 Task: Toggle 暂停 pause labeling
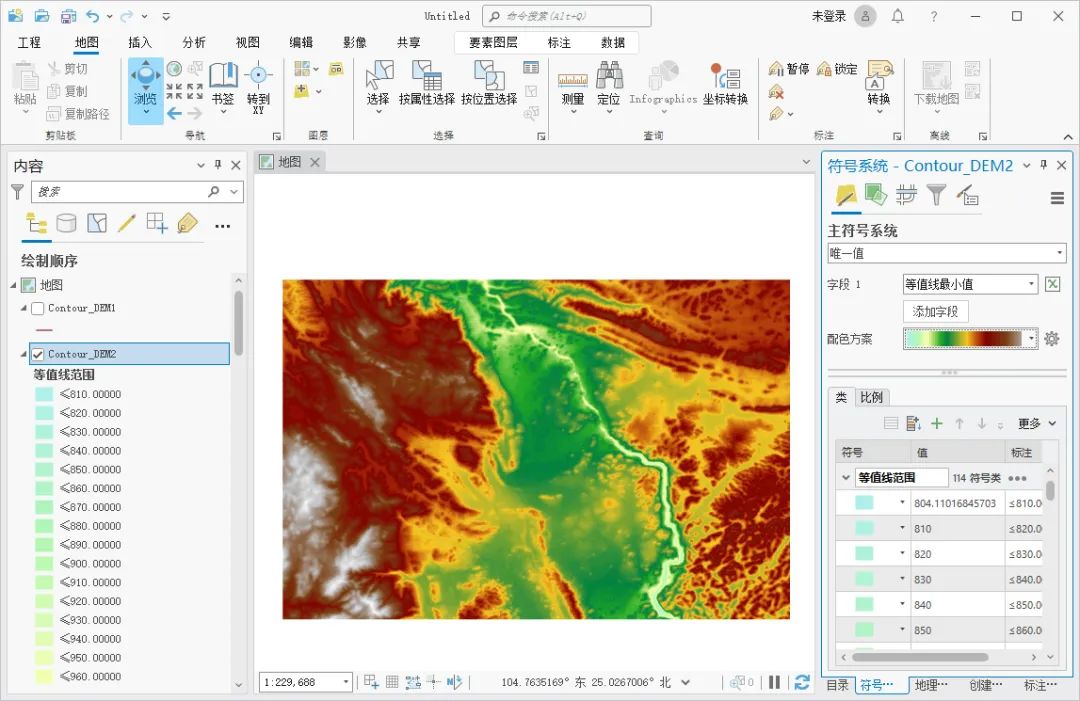789,69
